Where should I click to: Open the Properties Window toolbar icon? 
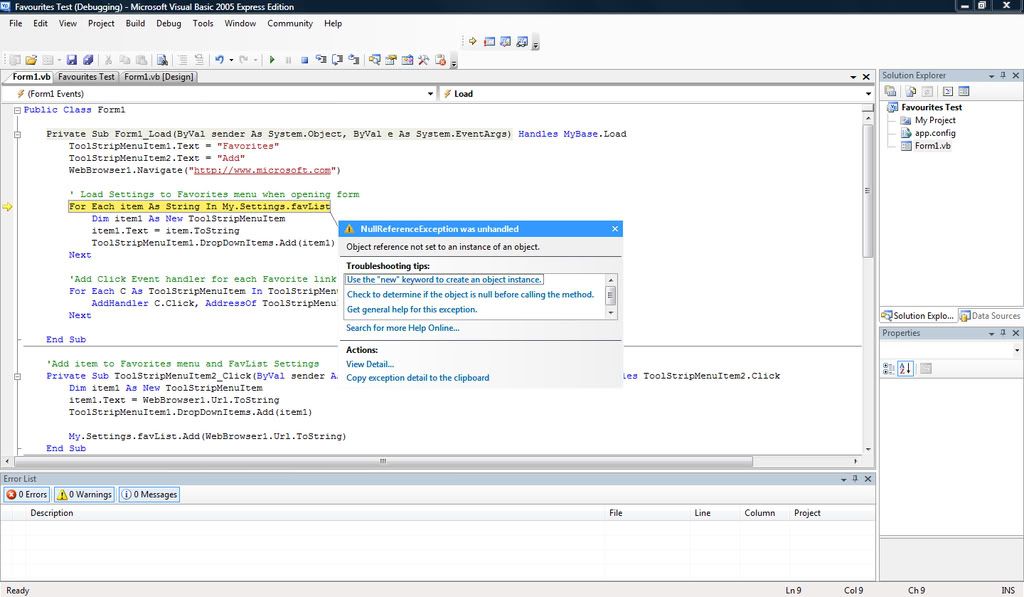pyautogui.click(x=391, y=60)
